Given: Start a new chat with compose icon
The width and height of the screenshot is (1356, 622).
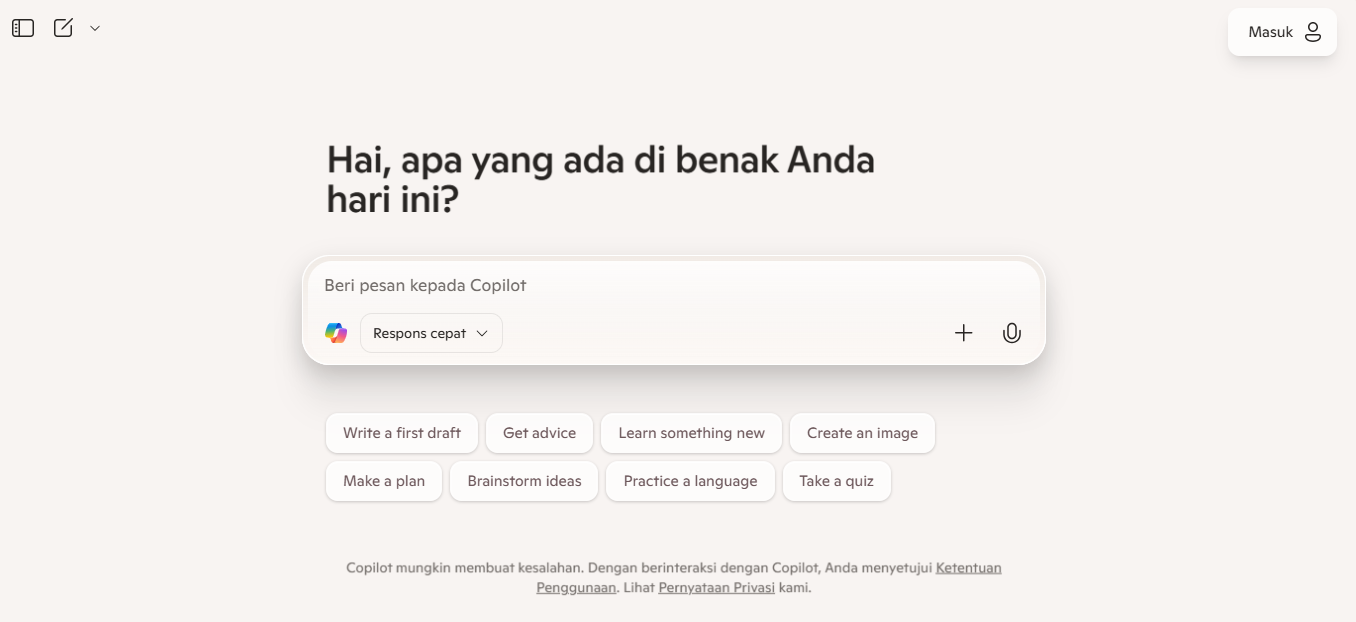Looking at the screenshot, I should click(63, 28).
